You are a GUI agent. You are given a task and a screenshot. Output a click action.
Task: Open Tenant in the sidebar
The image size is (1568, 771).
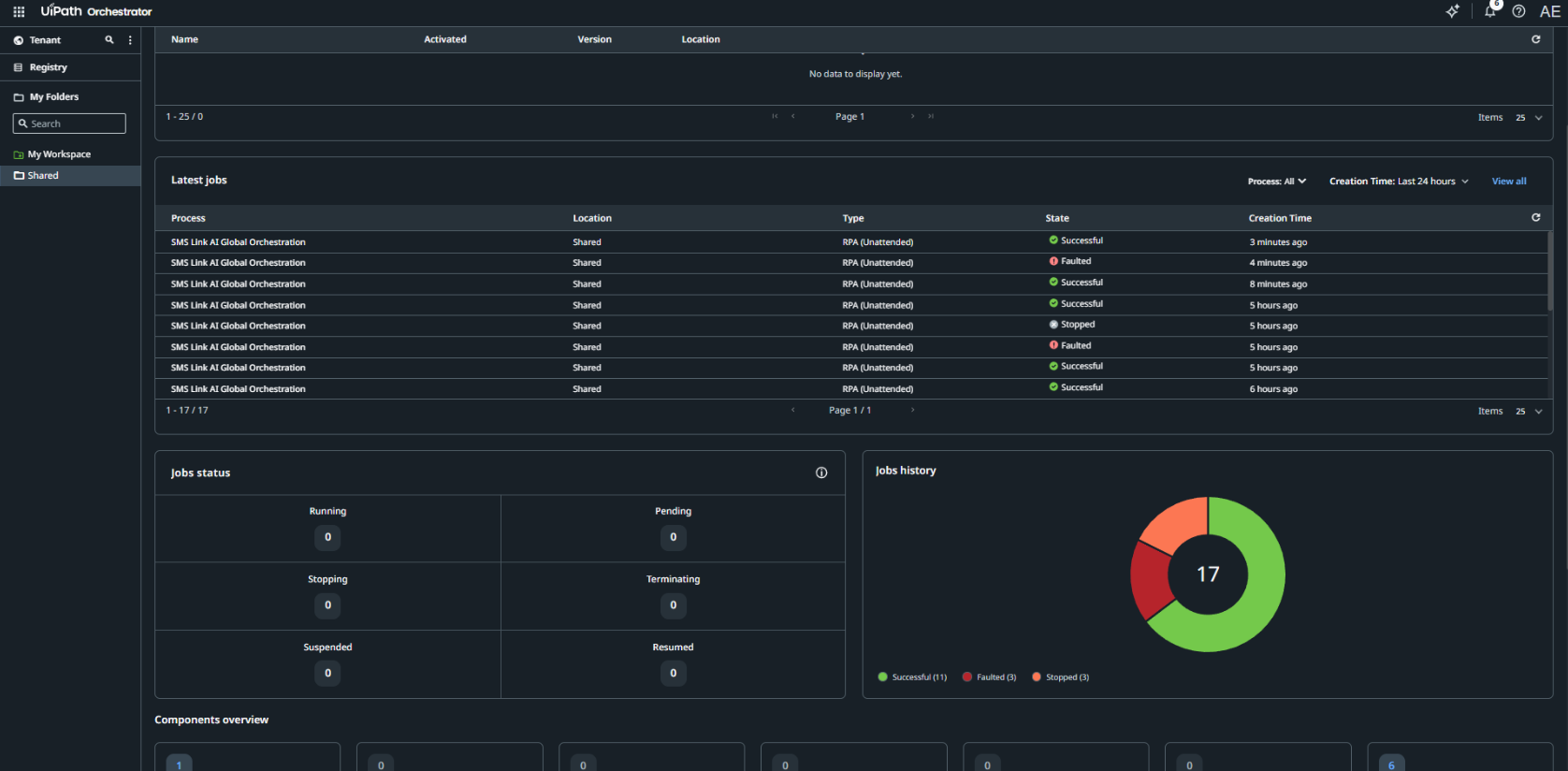(45, 40)
